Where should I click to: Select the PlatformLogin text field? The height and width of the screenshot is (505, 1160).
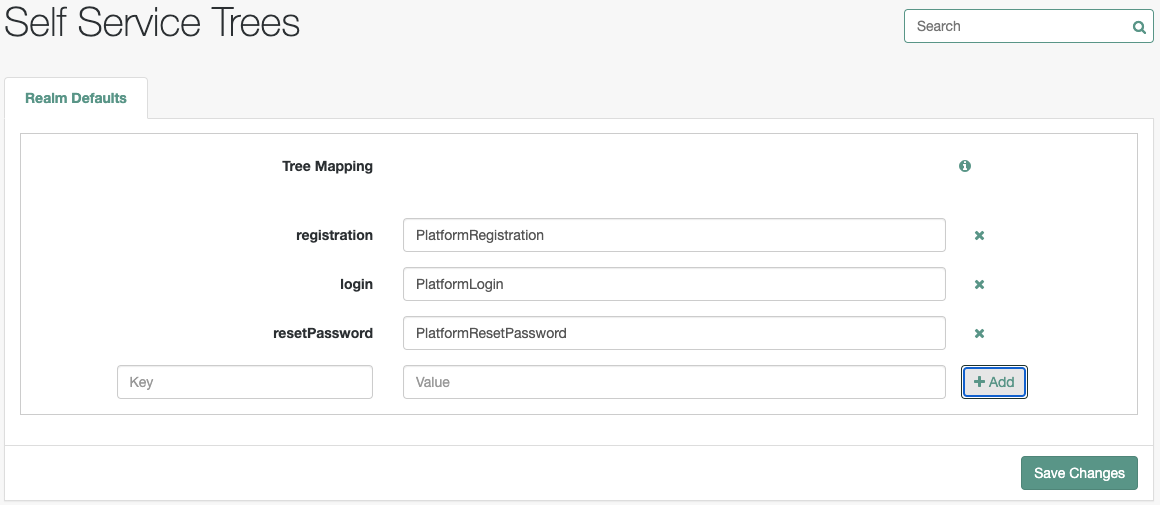[674, 284]
